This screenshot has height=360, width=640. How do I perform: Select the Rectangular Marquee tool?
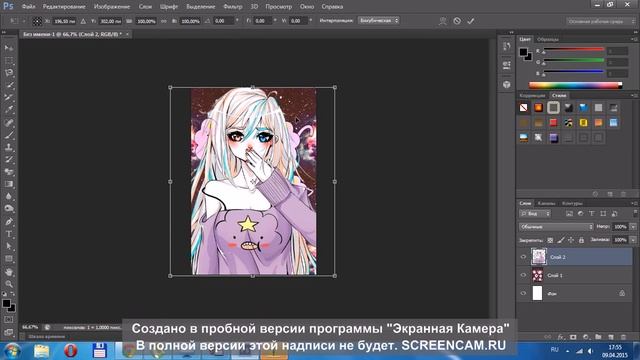(9, 61)
